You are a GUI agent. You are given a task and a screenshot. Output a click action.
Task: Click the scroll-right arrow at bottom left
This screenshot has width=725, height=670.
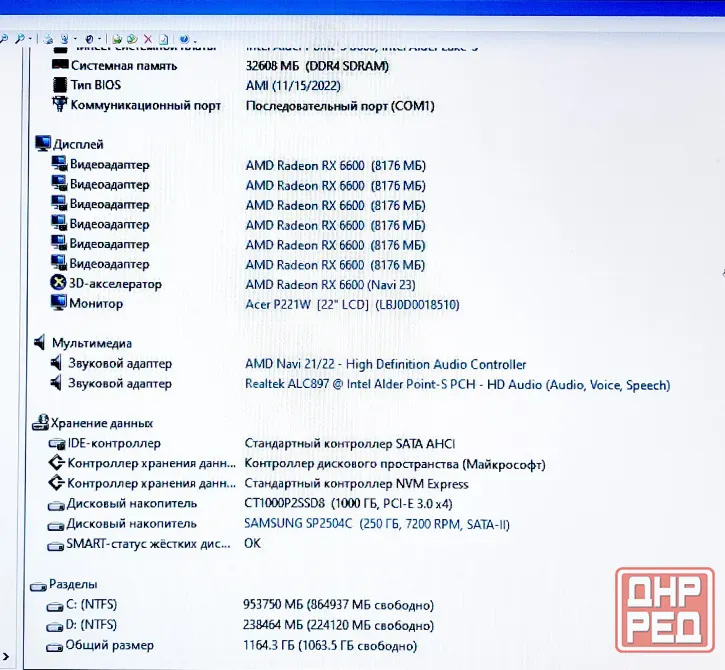point(6,656)
